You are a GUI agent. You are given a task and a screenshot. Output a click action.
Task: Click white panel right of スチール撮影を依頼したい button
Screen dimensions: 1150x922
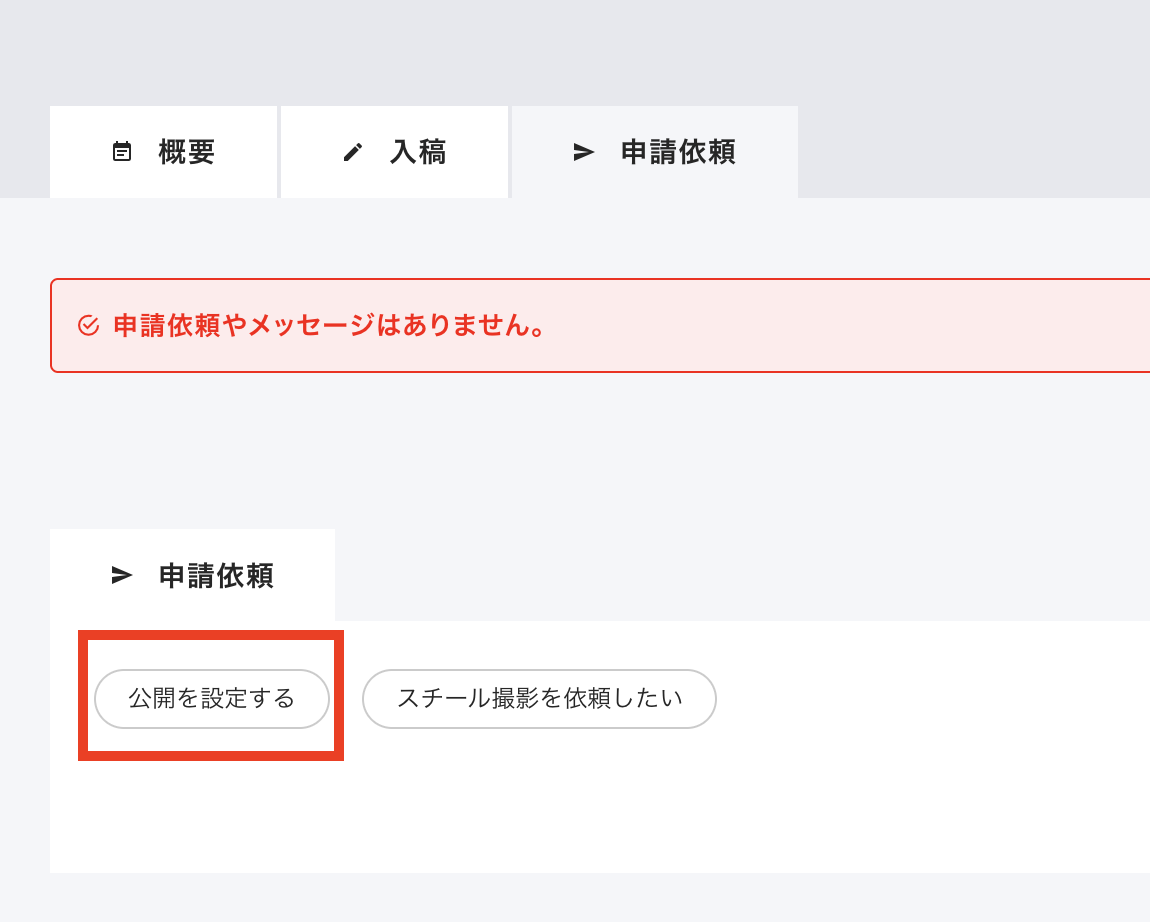930,698
